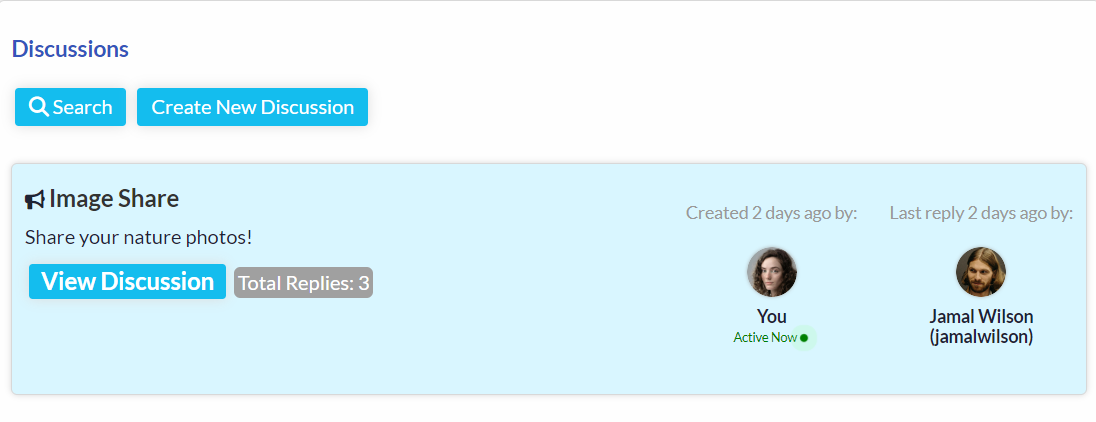
Task: Click the Discussions heading link
Action: (71, 49)
